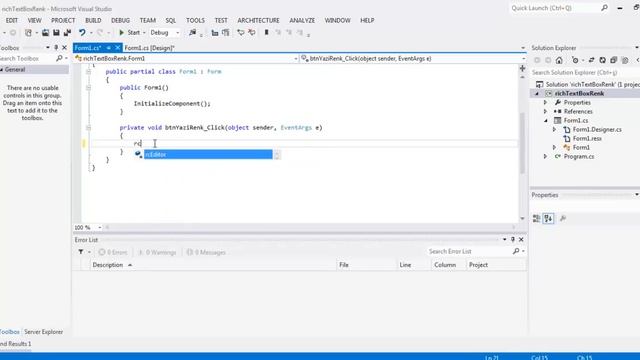This screenshot has height=360, width=640.
Task: Switch to Server Explorer tab
Action: (x=44, y=332)
